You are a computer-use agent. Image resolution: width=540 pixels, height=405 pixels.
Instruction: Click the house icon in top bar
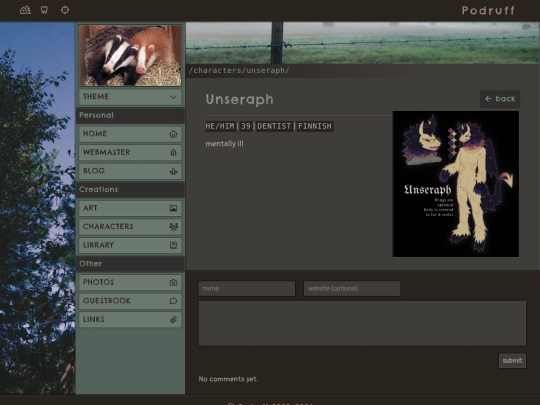point(25,10)
